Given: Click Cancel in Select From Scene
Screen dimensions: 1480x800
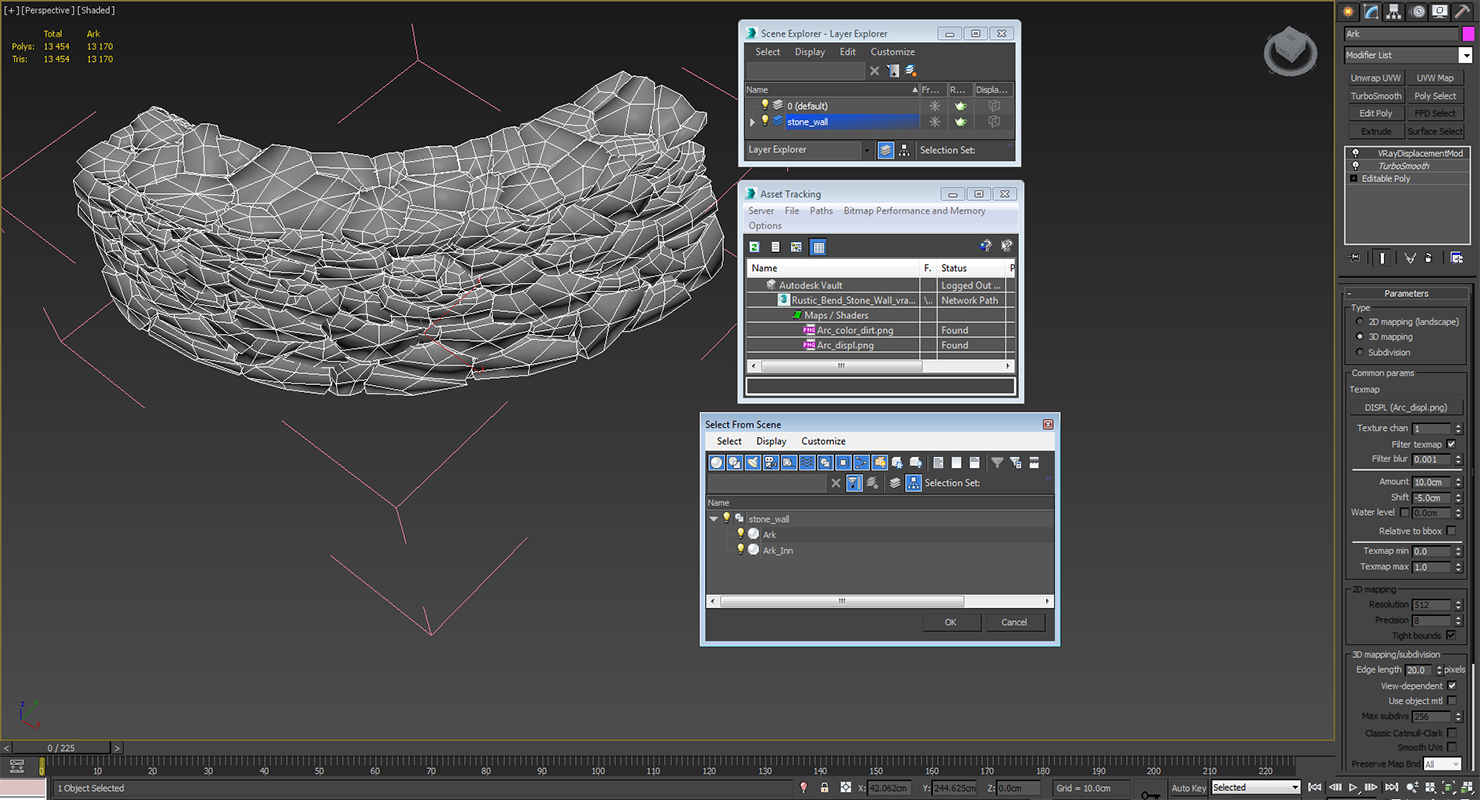Looking at the screenshot, I should (1014, 622).
